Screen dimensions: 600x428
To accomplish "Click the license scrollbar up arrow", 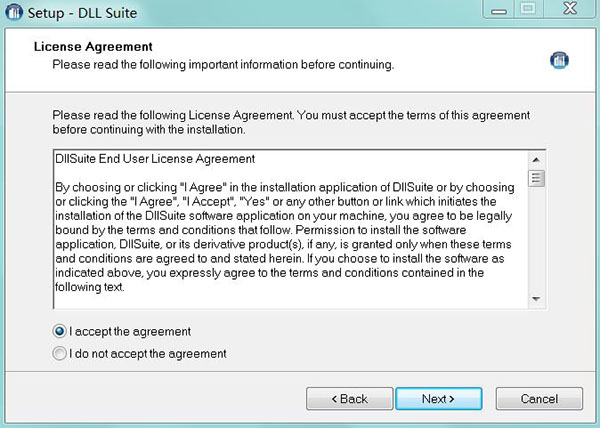I will pyautogui.click(x=537, y=158).
